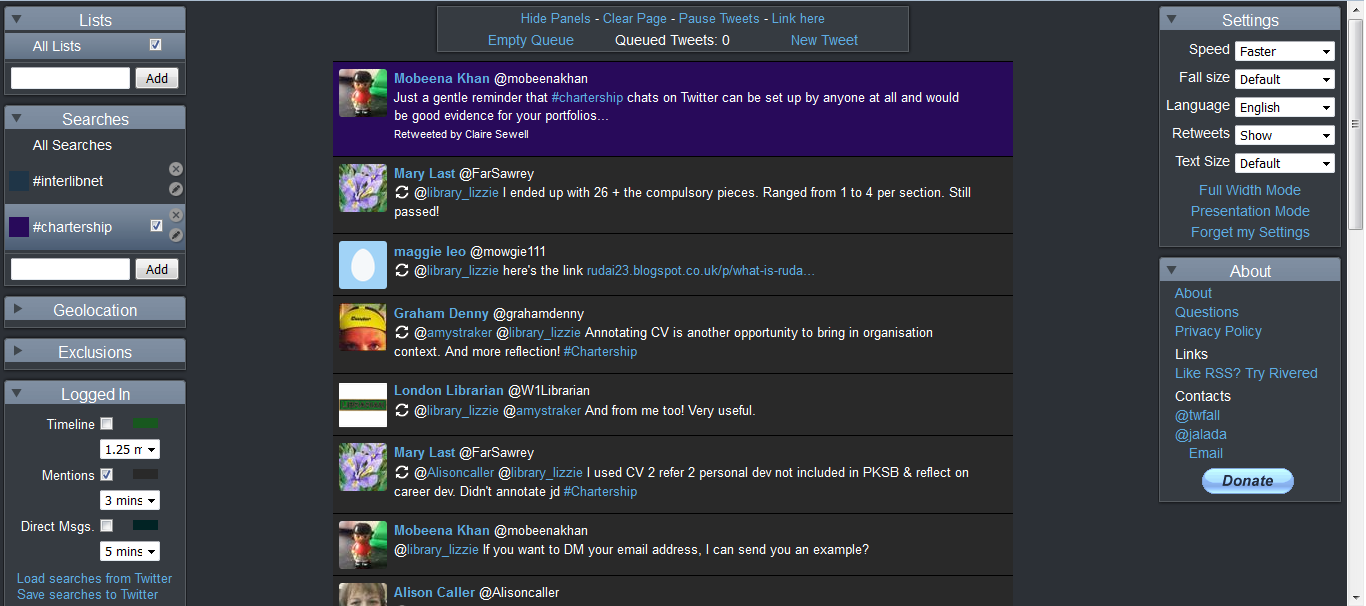Image resolution: width=1366 pixels, height=606 pixels.
Task: Focus the new list name input field
Action: [70, 78]
